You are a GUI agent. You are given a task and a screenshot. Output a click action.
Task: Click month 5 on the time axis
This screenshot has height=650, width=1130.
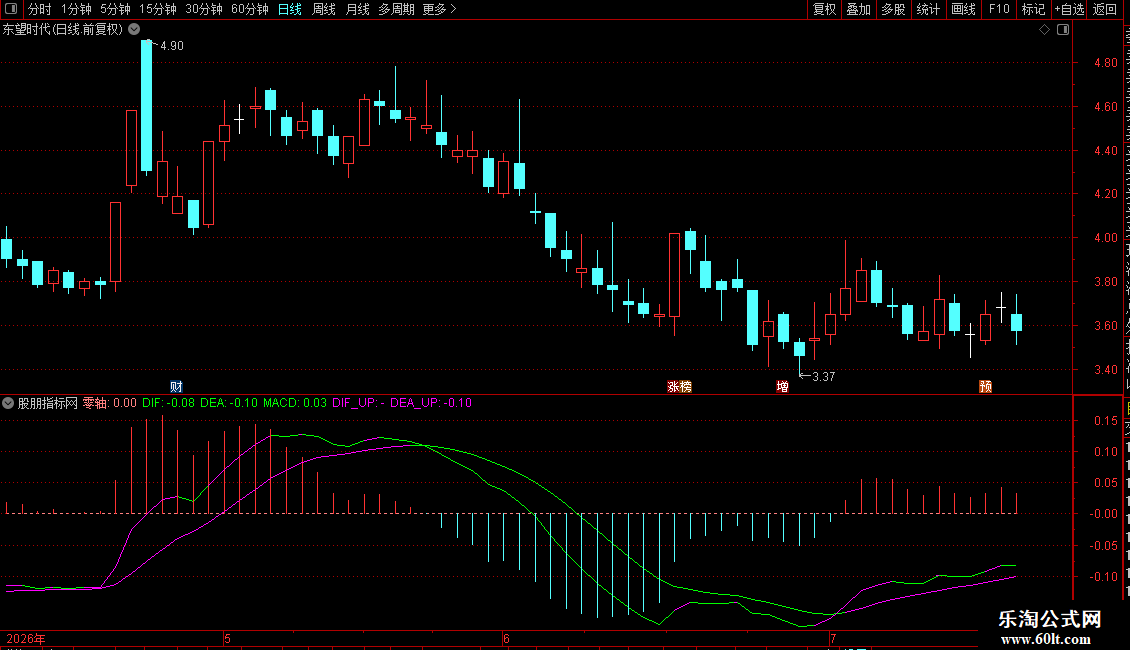[228, 639]
